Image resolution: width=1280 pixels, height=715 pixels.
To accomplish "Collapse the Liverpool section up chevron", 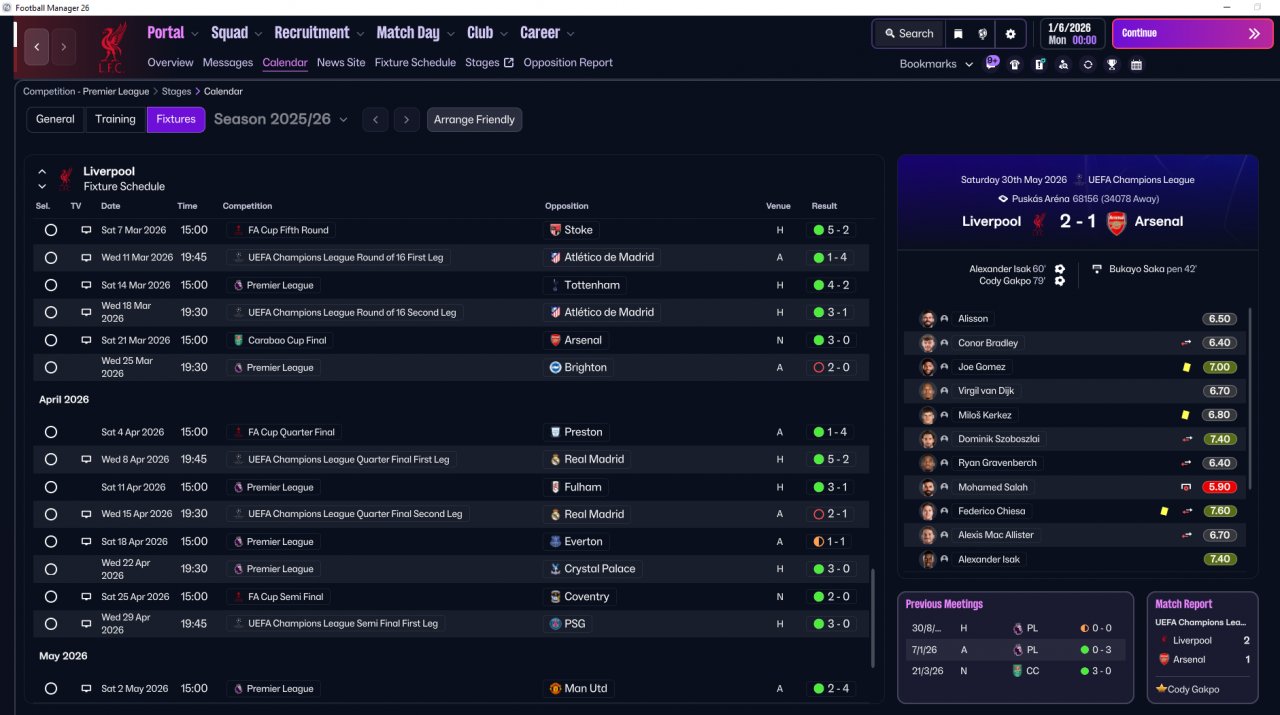I will [x=42, y=172].
